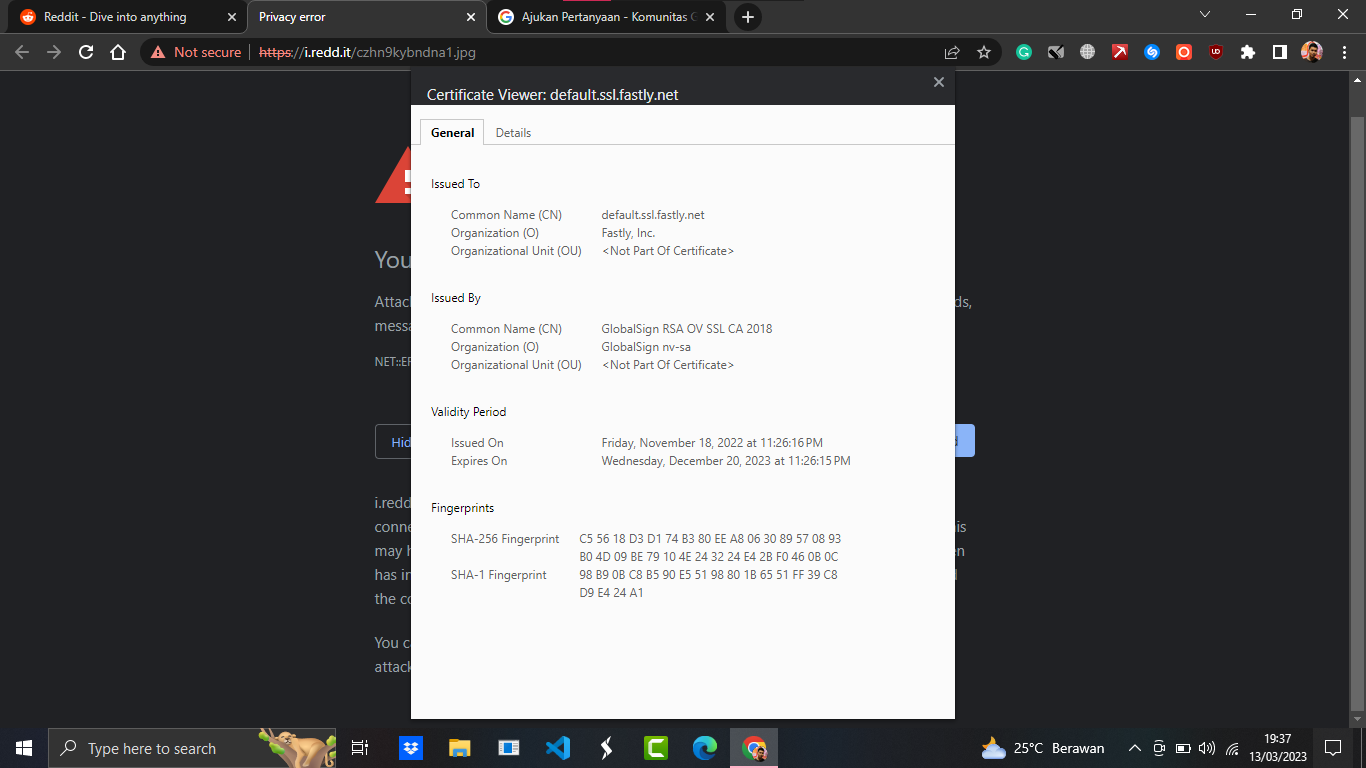Viewport: 1366px width, 768px height.
Task: Open the Shazam extension
Action: click(1152, 52)
